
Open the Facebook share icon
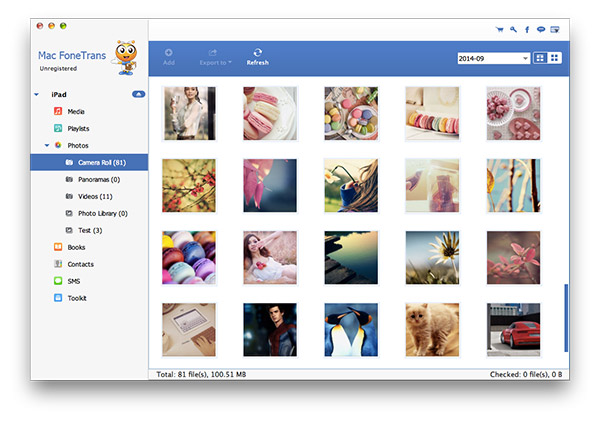pyautogui.click(x=526, y=30)
